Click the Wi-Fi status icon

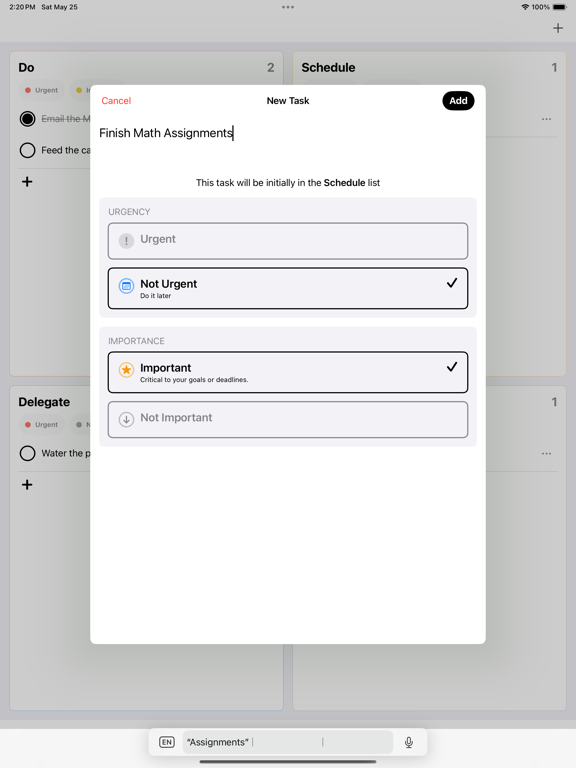(x=525, y=7)
